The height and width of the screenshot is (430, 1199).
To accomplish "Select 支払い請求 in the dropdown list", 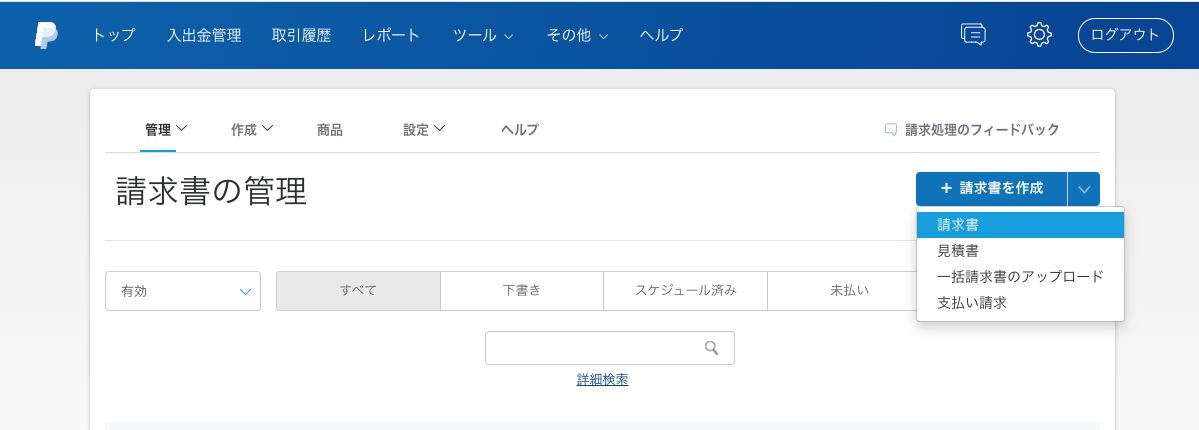I will [x=972, y=302].
